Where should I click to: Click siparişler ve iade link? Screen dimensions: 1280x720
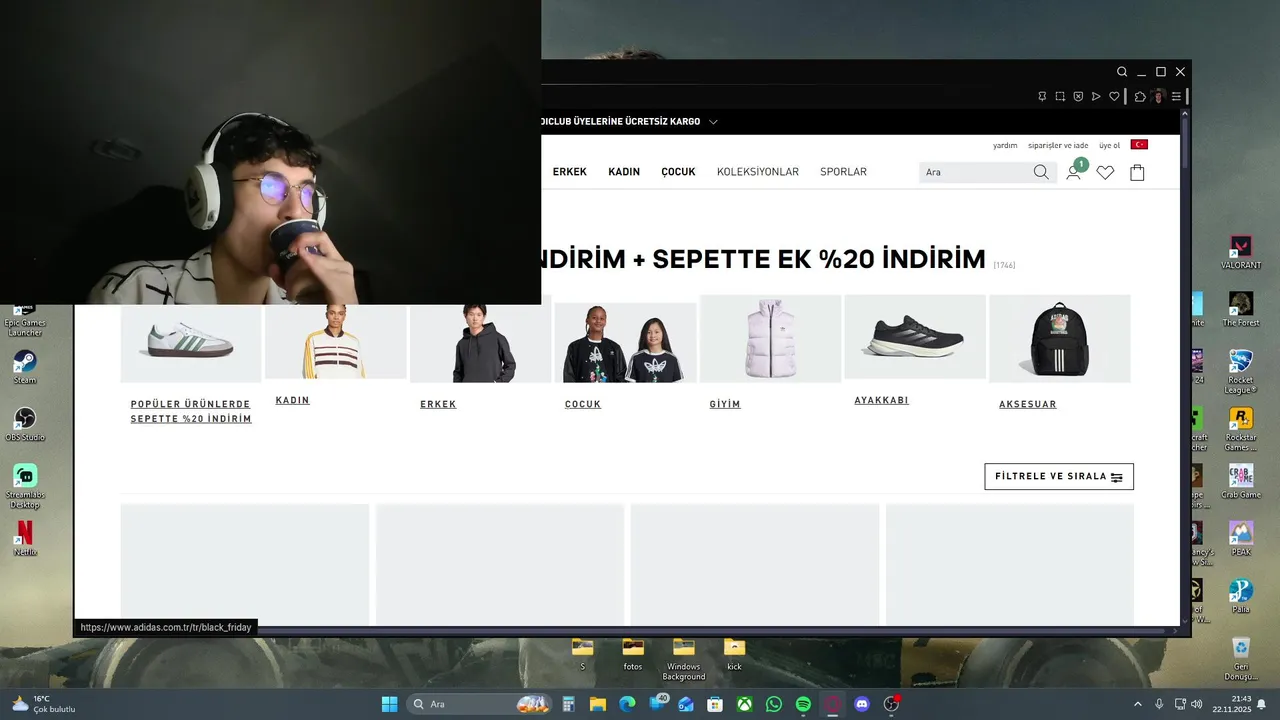coord(1058,145)
